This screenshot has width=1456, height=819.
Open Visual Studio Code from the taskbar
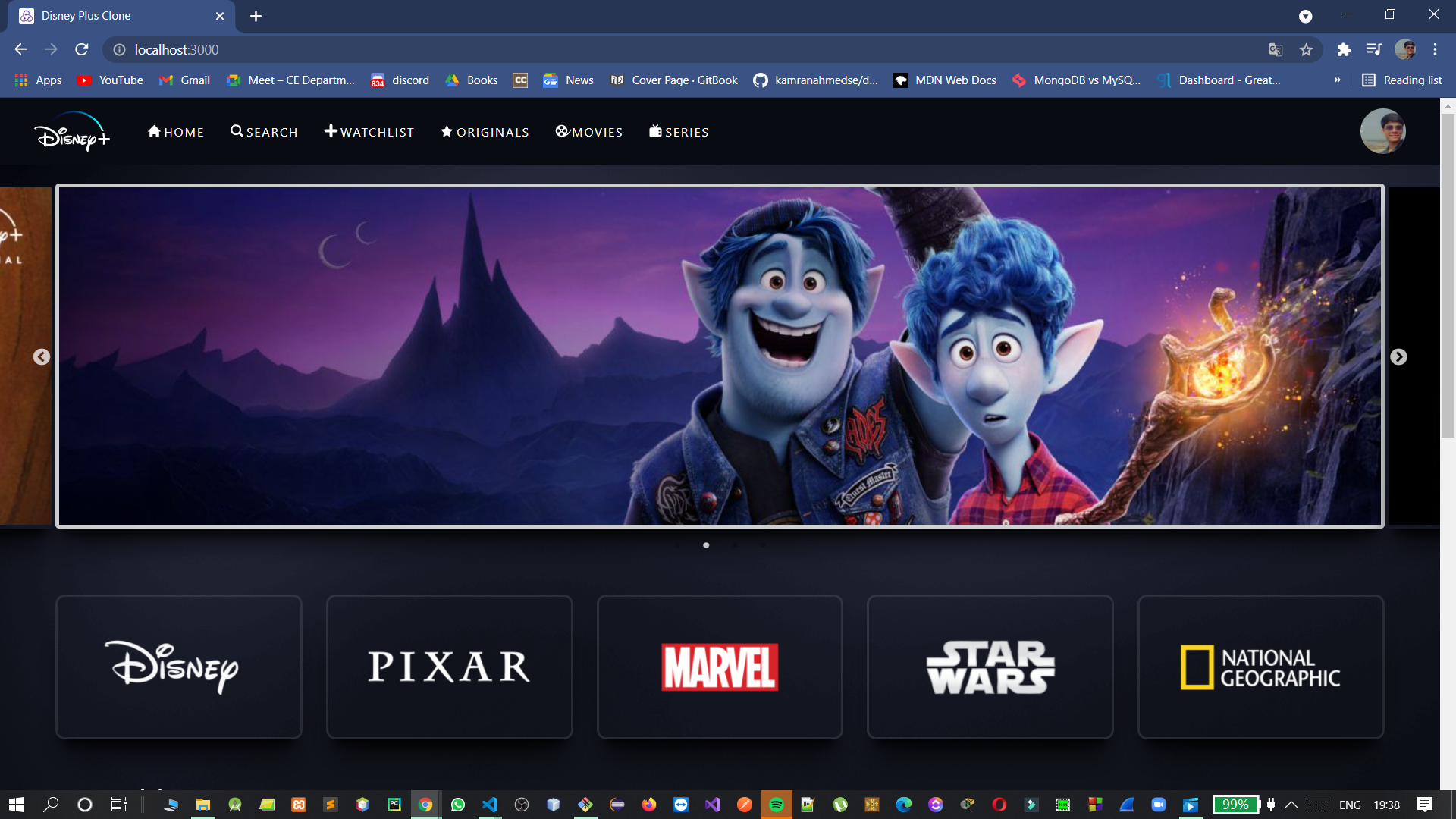(x=490, y=805)
